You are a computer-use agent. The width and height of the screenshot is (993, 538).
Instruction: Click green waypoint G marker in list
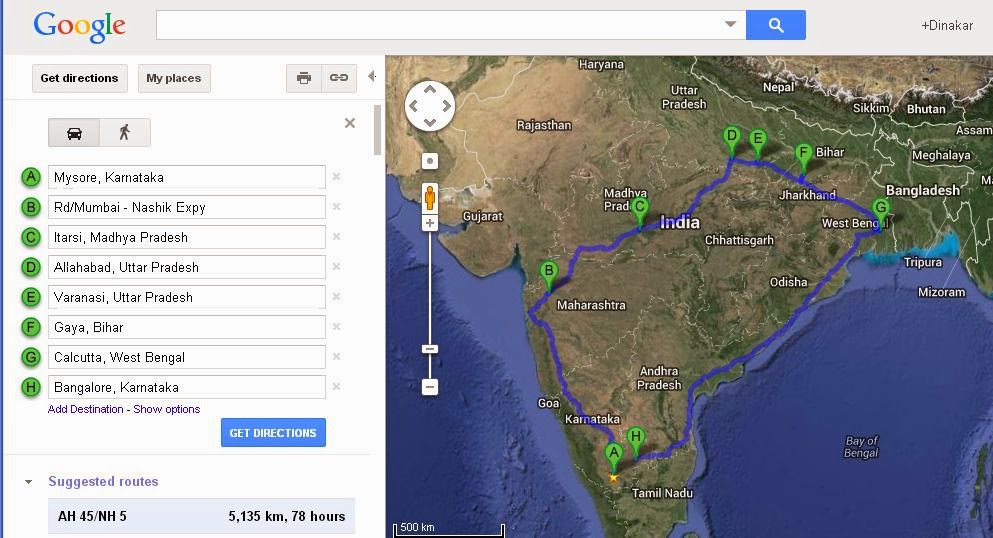coord(30,357)
